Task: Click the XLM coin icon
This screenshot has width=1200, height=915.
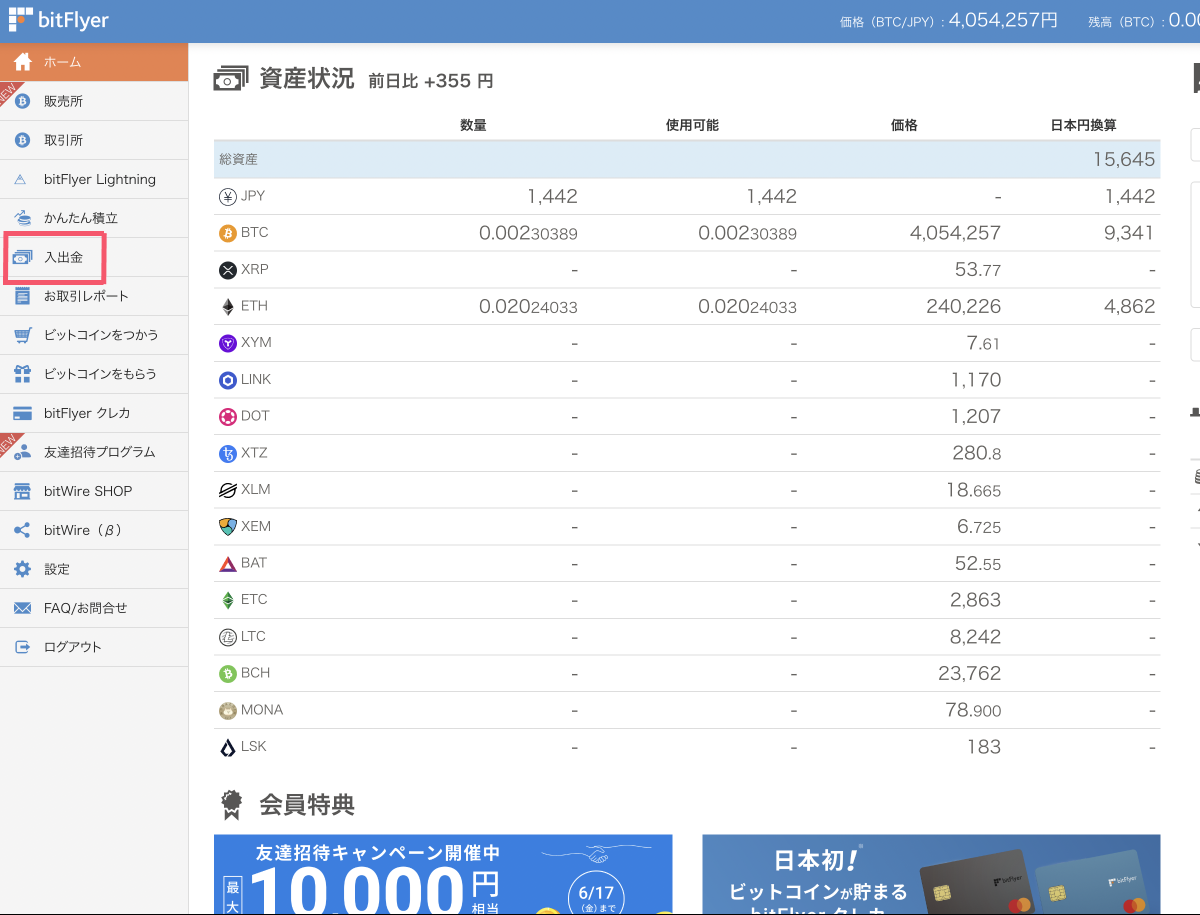Action: [x=228, y=490]
